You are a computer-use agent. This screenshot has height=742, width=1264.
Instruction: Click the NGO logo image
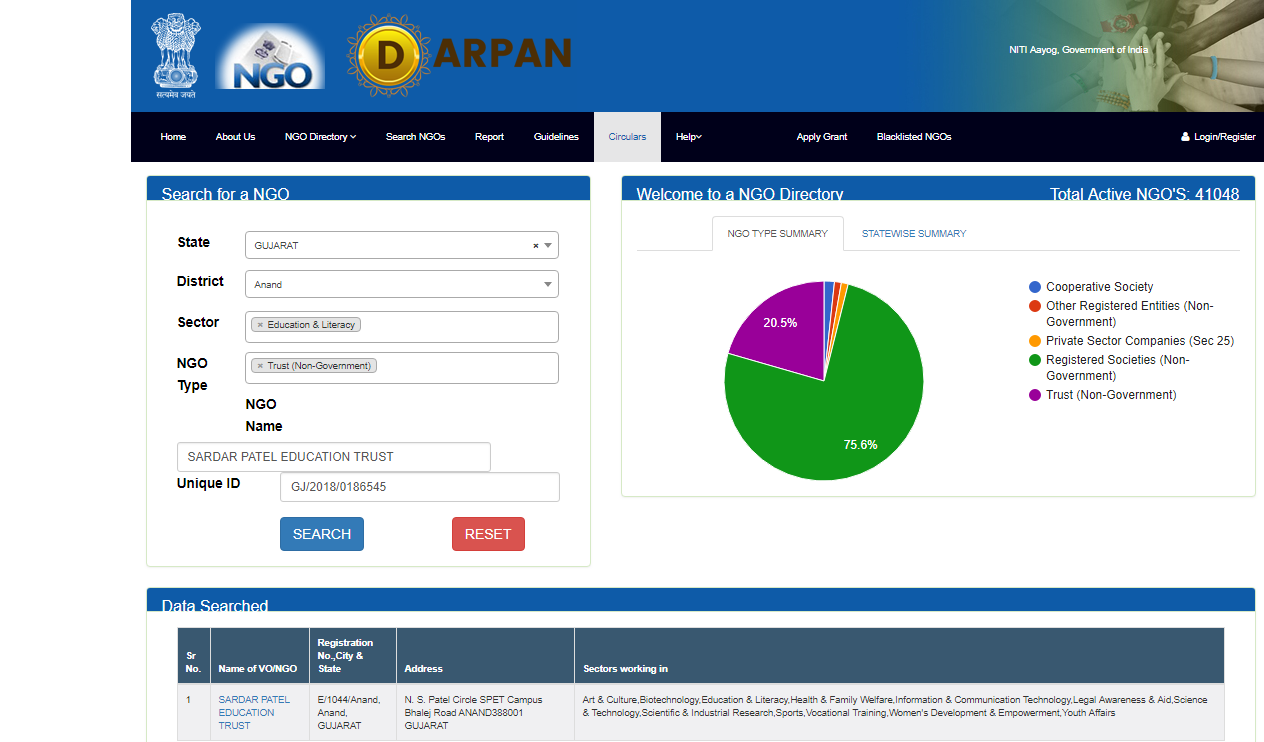(x=270, y=57)
